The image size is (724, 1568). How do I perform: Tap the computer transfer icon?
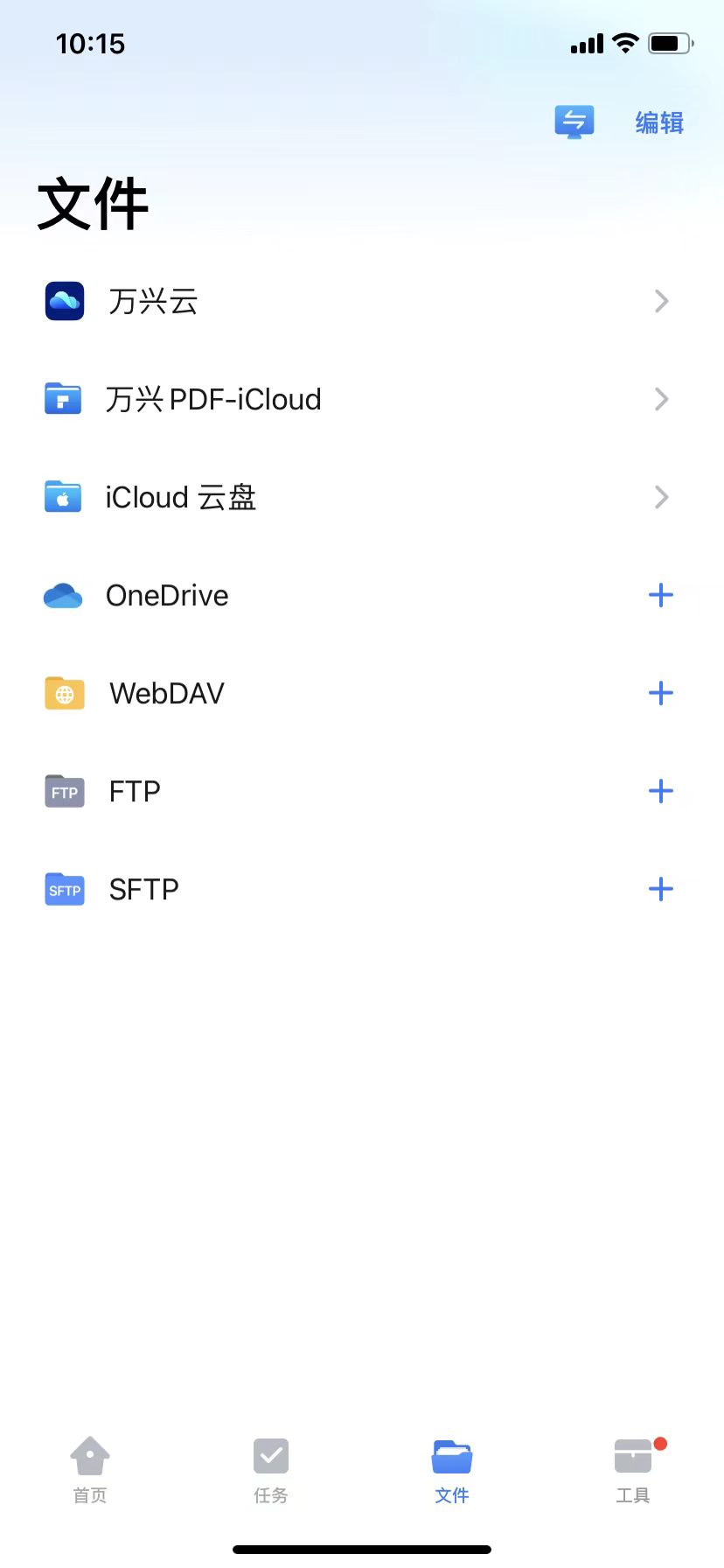click(x=574, y=122)
